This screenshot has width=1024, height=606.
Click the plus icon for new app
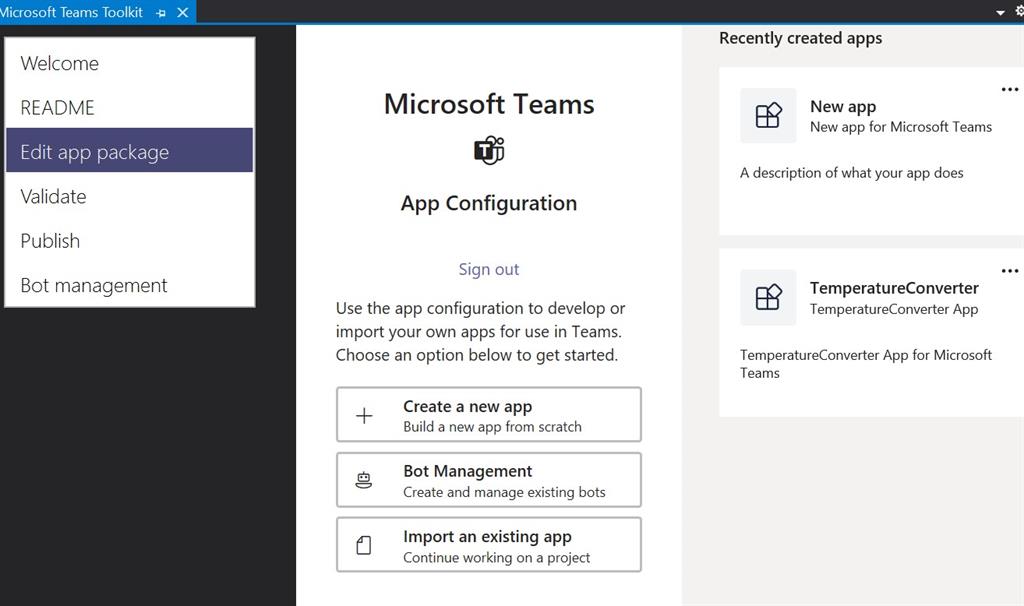click(x=364, y=415)
